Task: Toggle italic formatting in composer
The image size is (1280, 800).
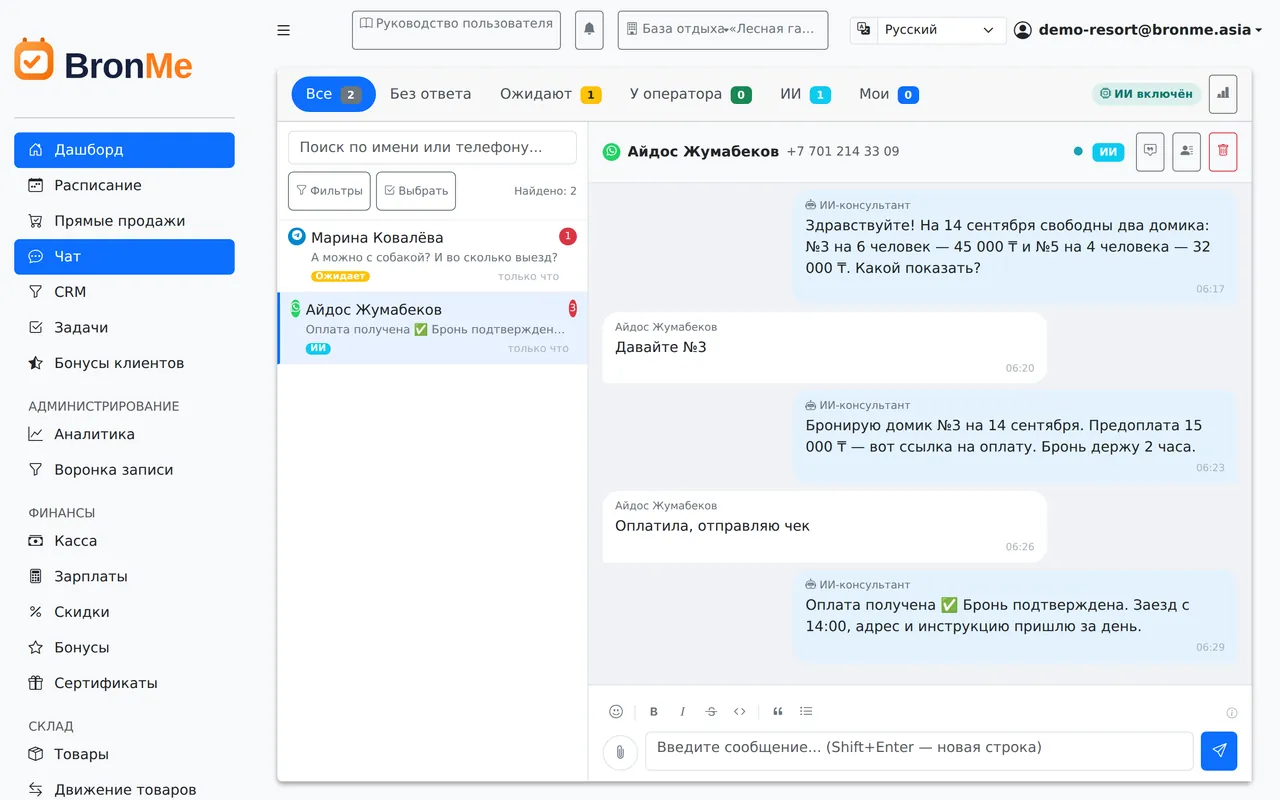Action: coord(683,712)
